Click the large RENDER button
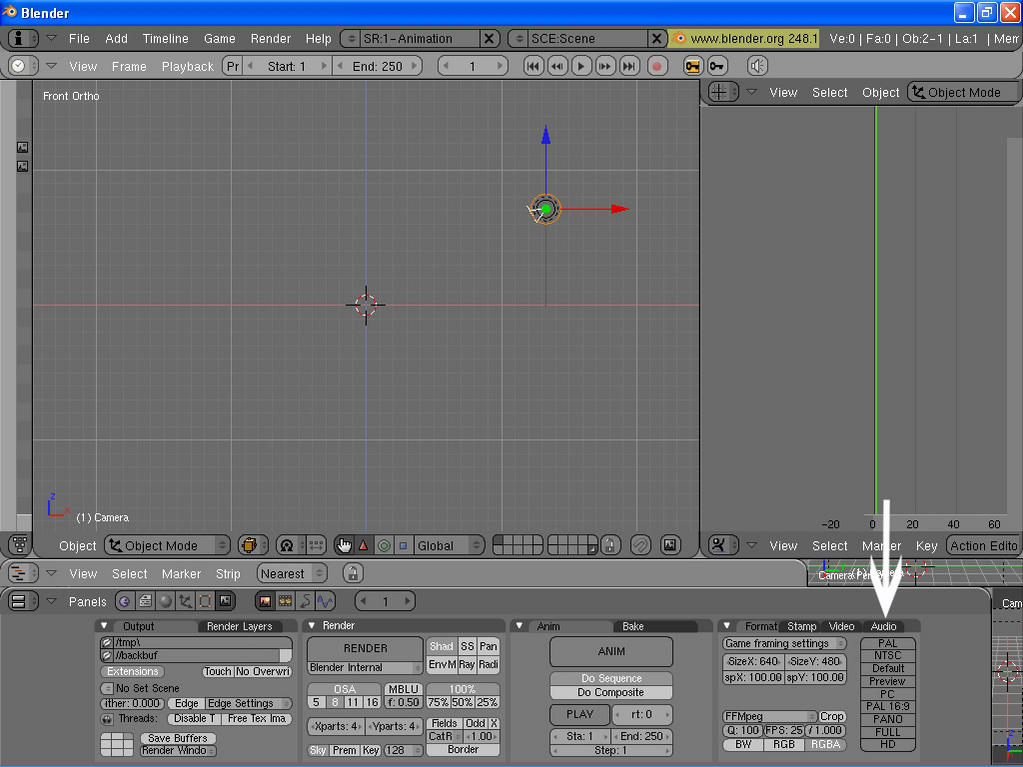This screenshot has width=1023, height=767. tap(365, 648)
